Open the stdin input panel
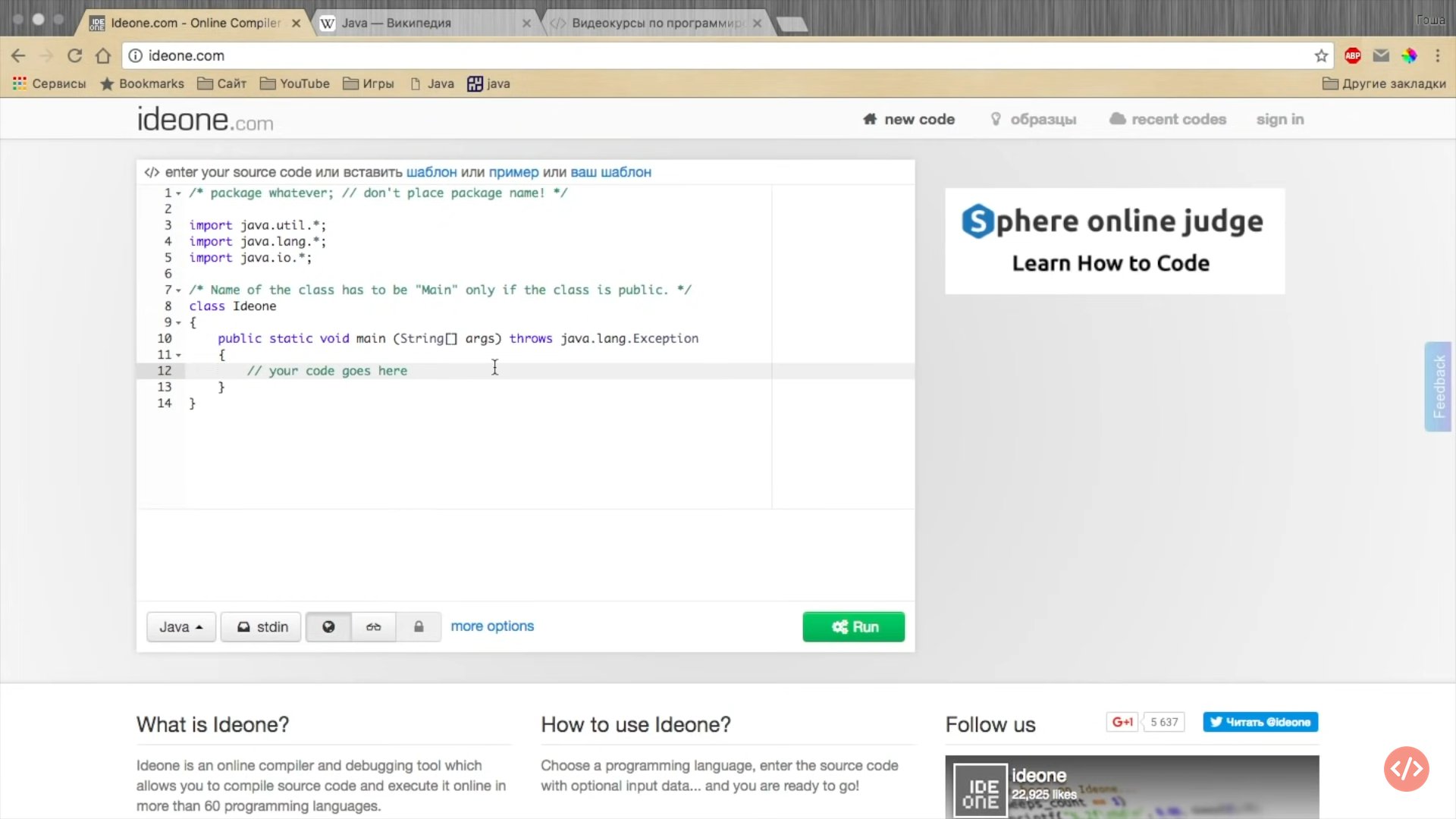This screenshot has height=819, width=1456. click(x=261, y=627)
